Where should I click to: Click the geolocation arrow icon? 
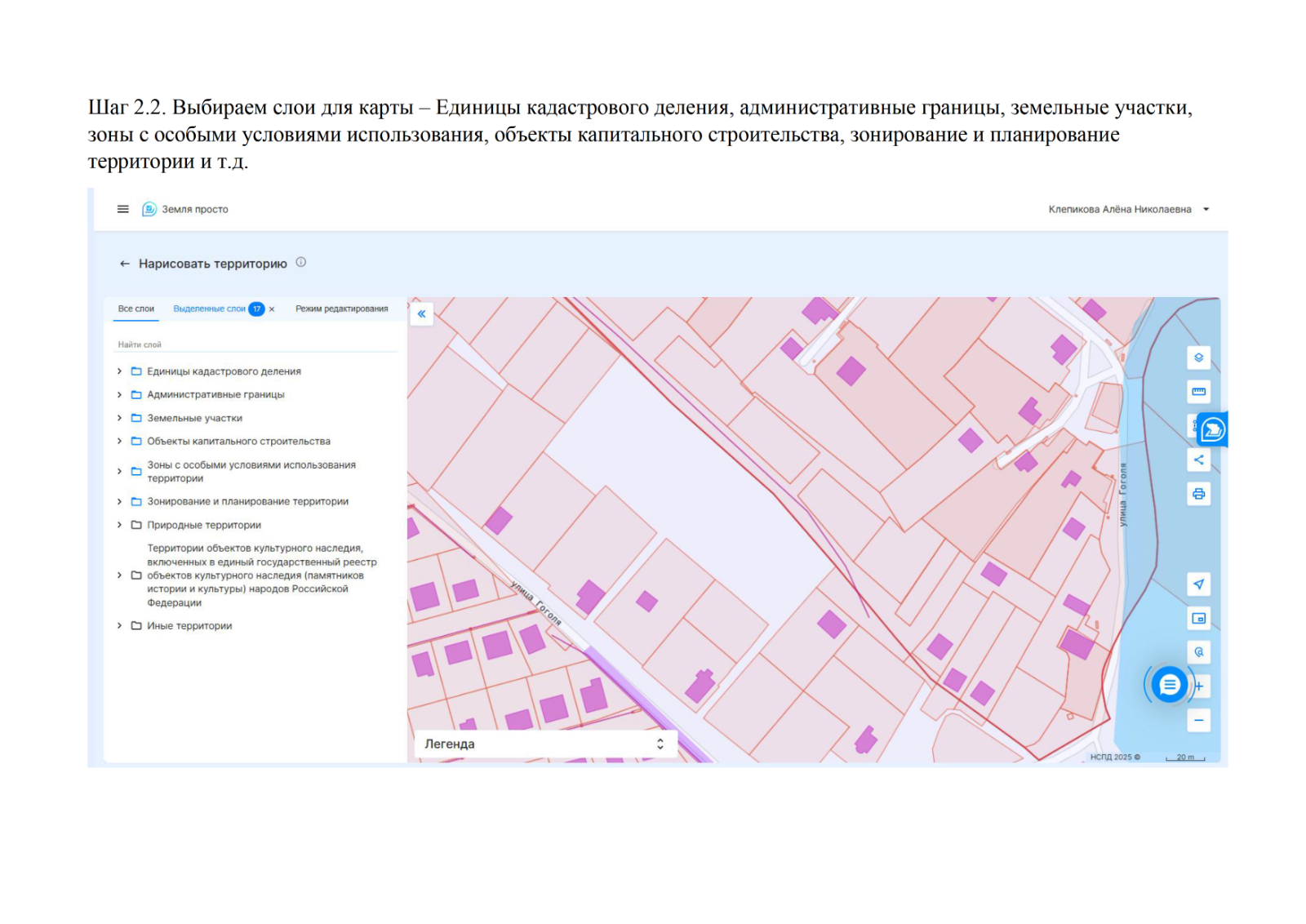point(1198,584)
